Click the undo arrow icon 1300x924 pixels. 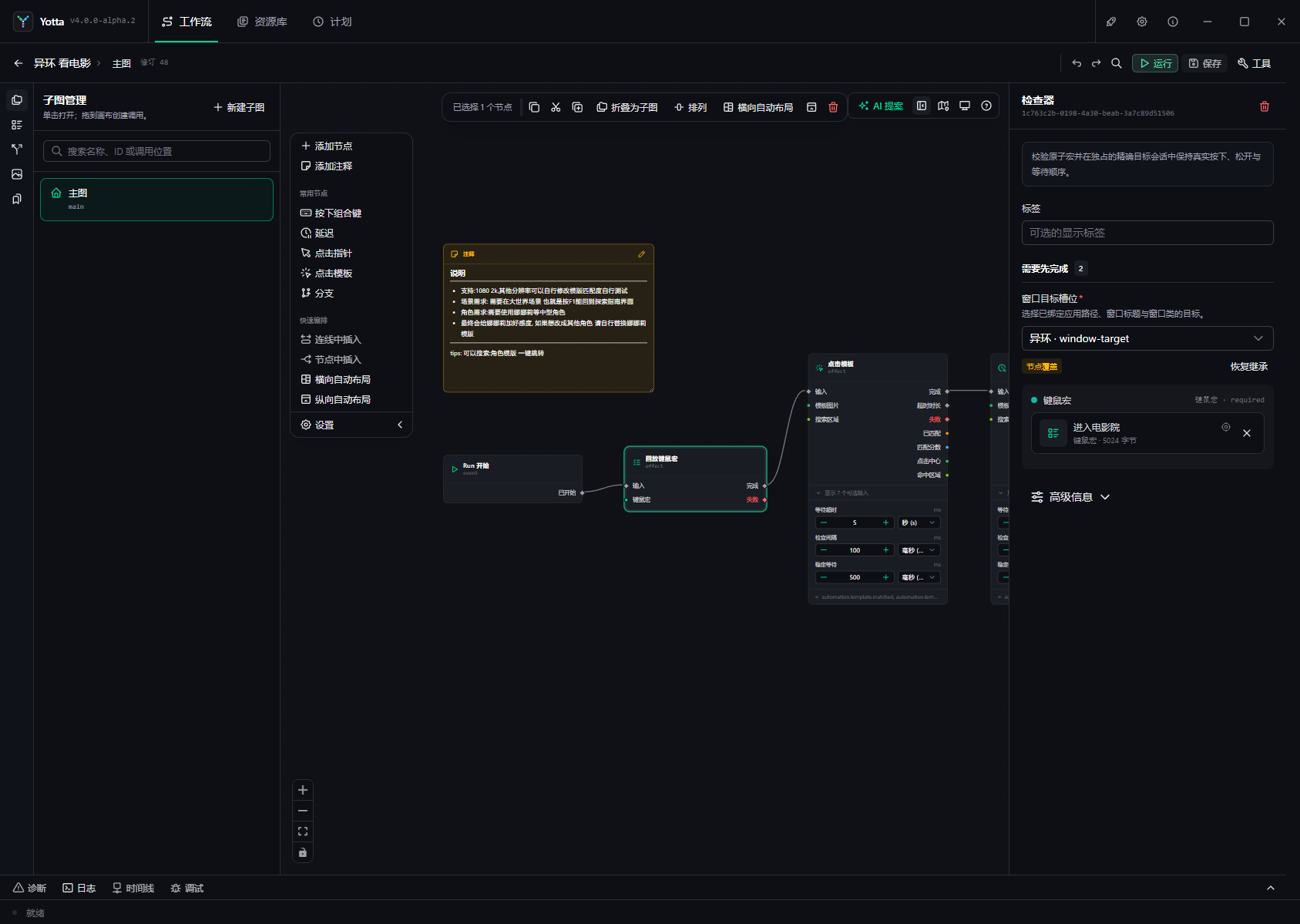[x=1077, y=63]
